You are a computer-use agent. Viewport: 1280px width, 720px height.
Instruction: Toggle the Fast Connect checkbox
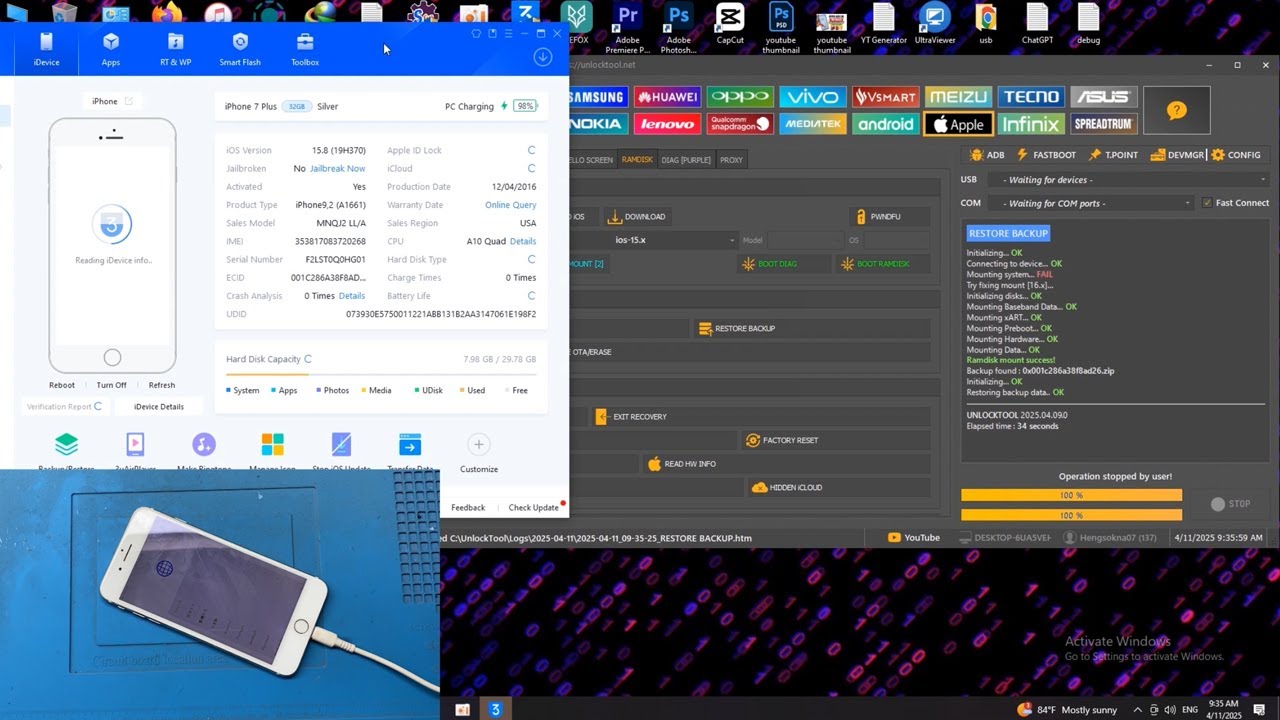(1207, 203)
